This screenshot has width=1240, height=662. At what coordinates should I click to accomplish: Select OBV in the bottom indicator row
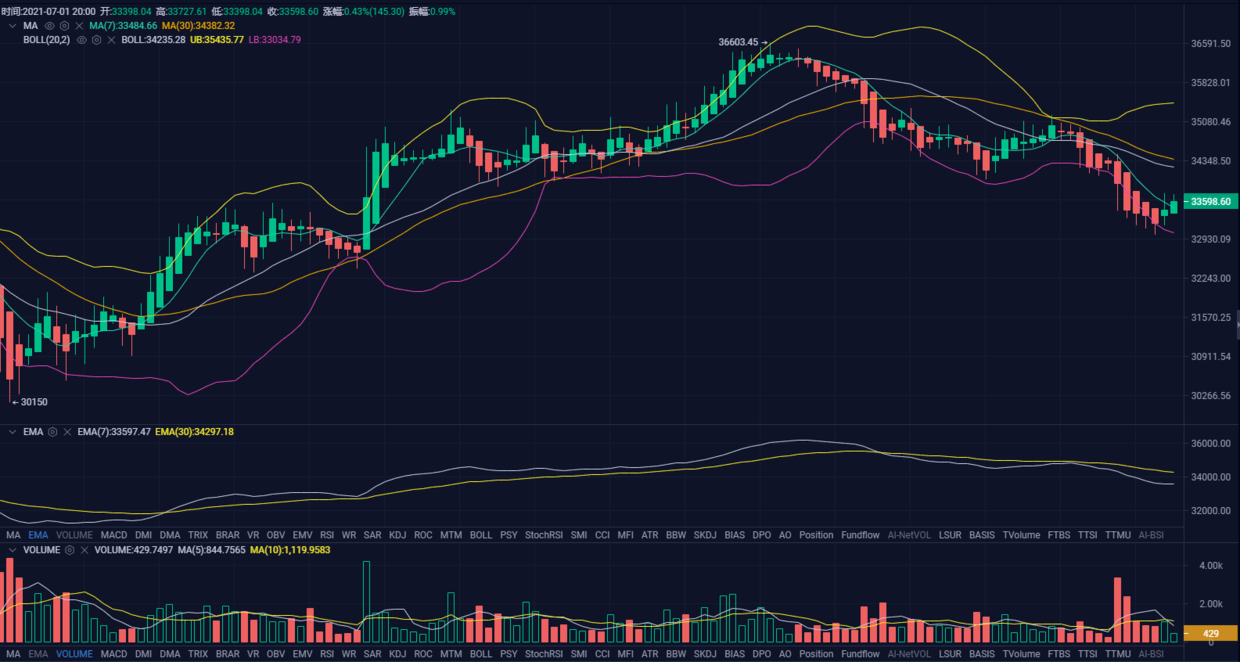pyautogui.click(x=275, y=654)
